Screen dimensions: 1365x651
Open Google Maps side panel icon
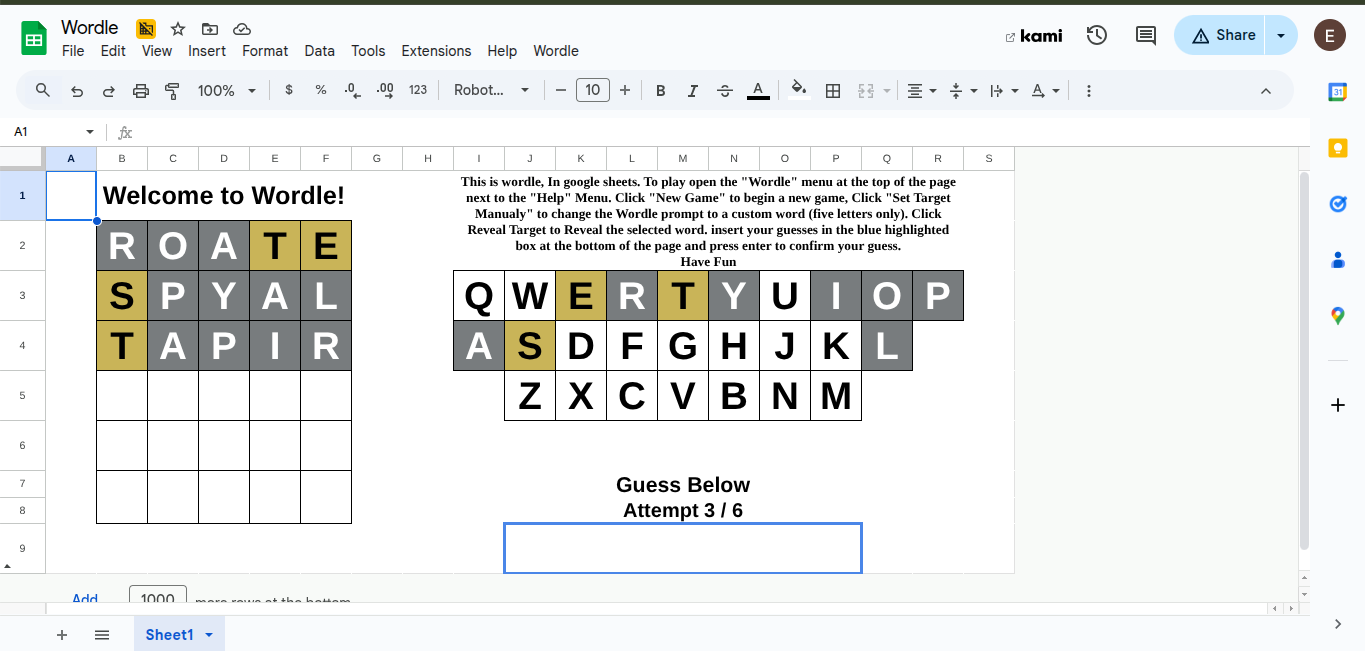pyautogui.click(x=1338, y=316)
